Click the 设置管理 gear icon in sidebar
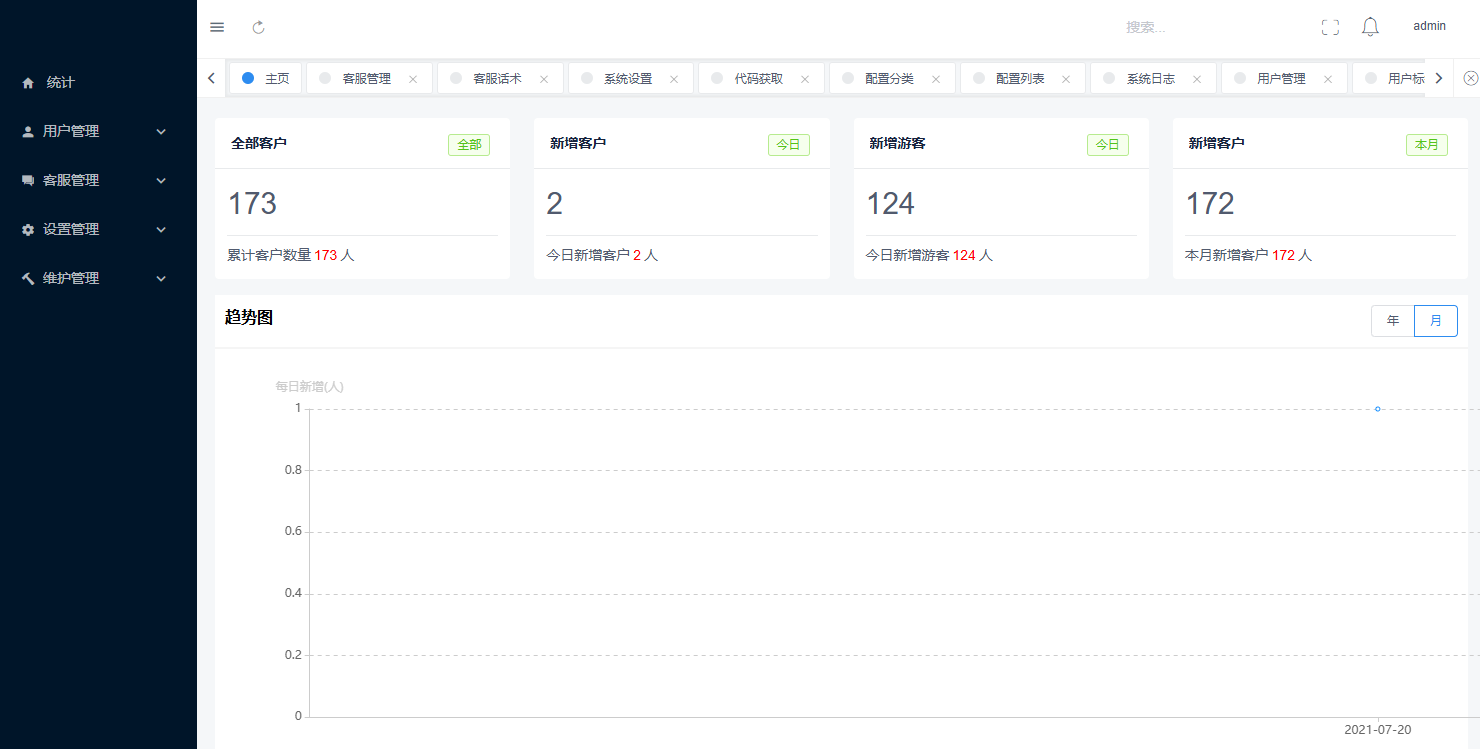Image resolution: width=1480 pixels, height=749 pixels. coord(28,229)
